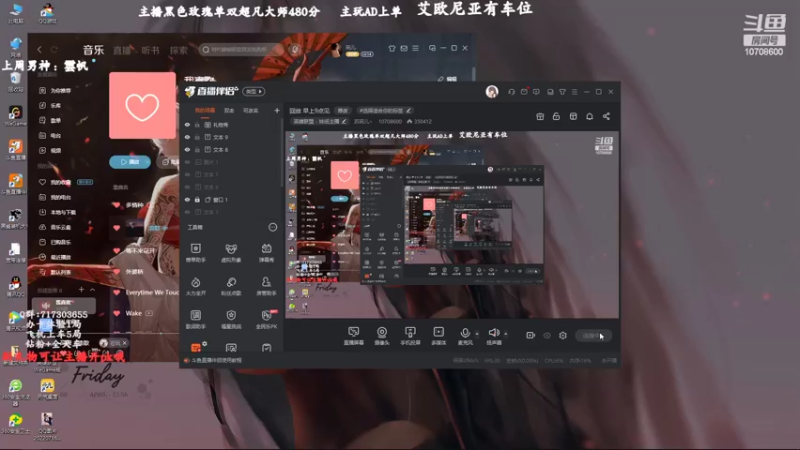Open customer service headset icon

click(511, 92)
